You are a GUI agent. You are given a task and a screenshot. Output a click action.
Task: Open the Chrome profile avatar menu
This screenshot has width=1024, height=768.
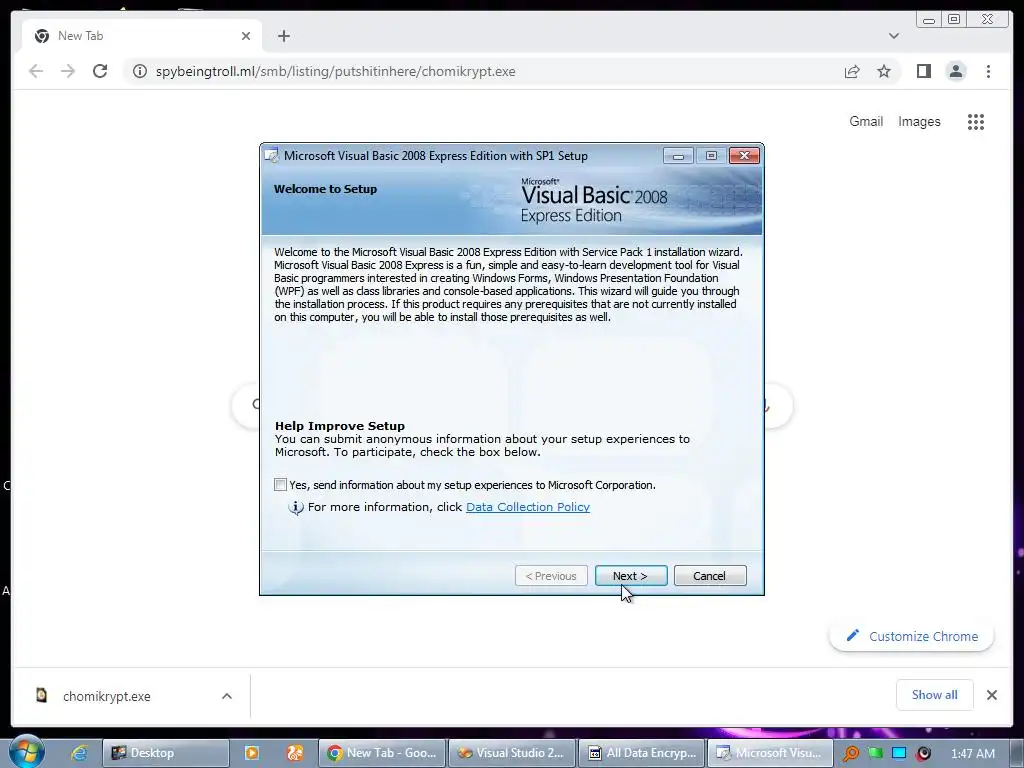click(956, 71)
